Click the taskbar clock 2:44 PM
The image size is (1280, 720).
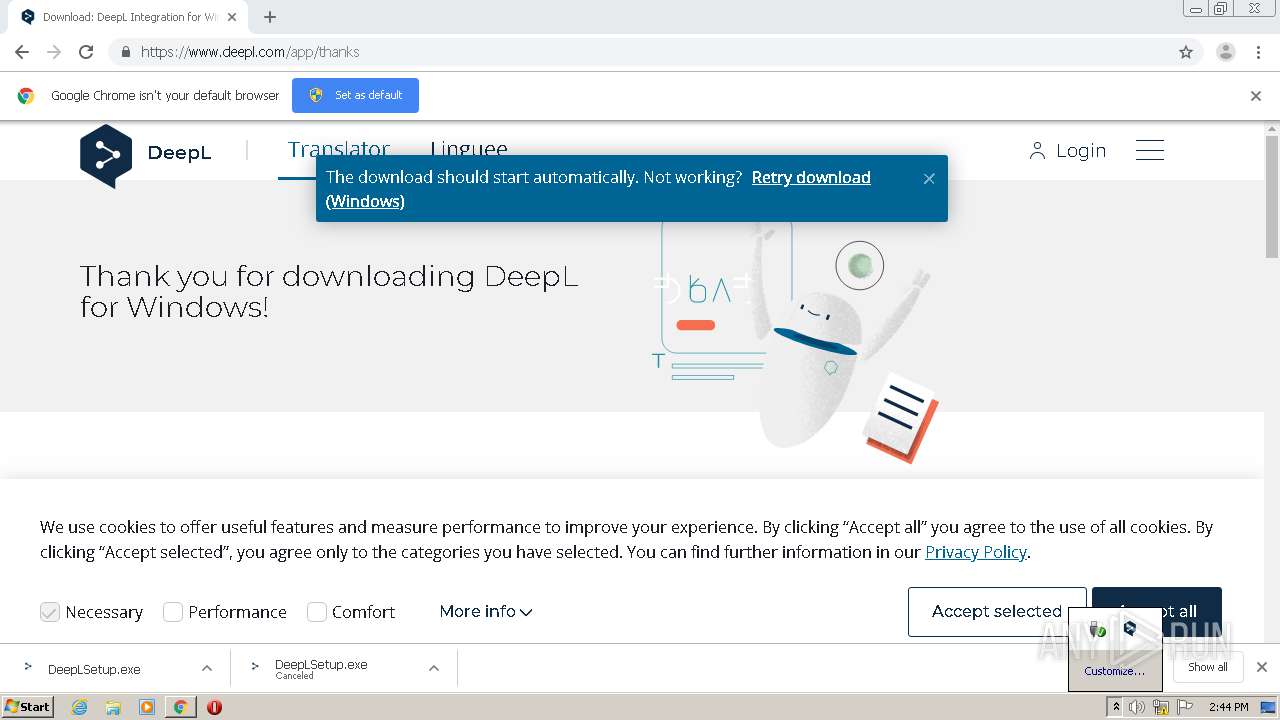[x=1228, y=707]
